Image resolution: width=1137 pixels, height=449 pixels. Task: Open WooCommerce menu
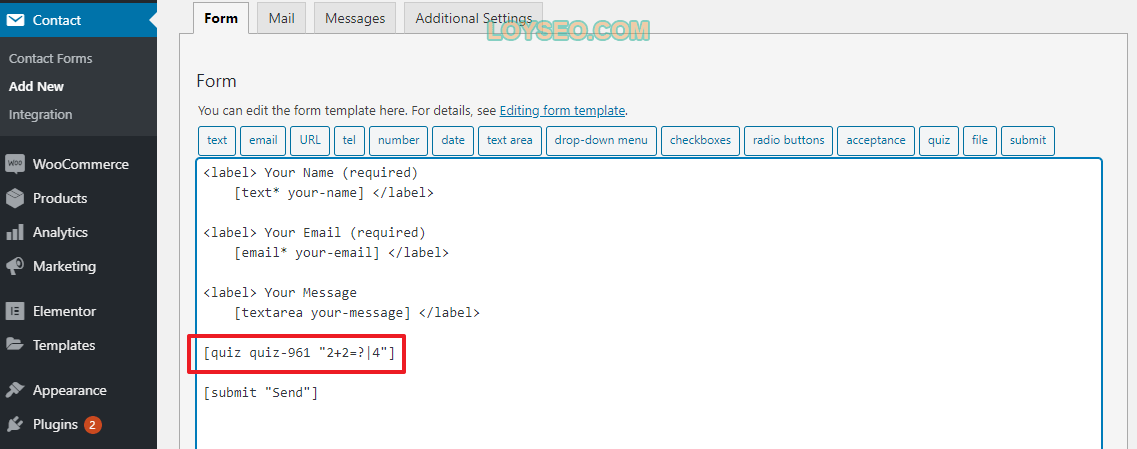[x=78, y=164]
